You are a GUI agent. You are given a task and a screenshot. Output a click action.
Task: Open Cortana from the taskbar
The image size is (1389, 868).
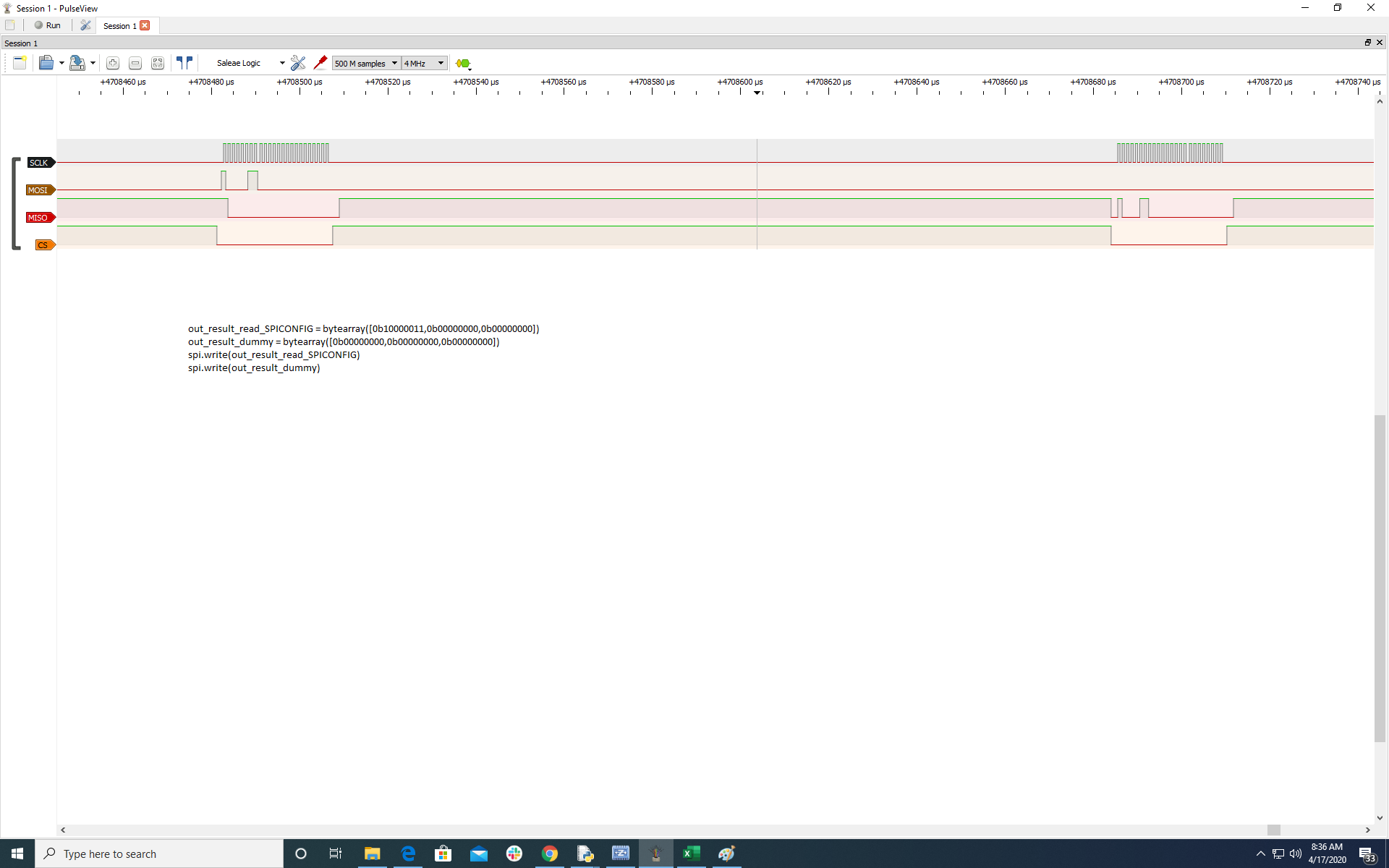(301, 854)
